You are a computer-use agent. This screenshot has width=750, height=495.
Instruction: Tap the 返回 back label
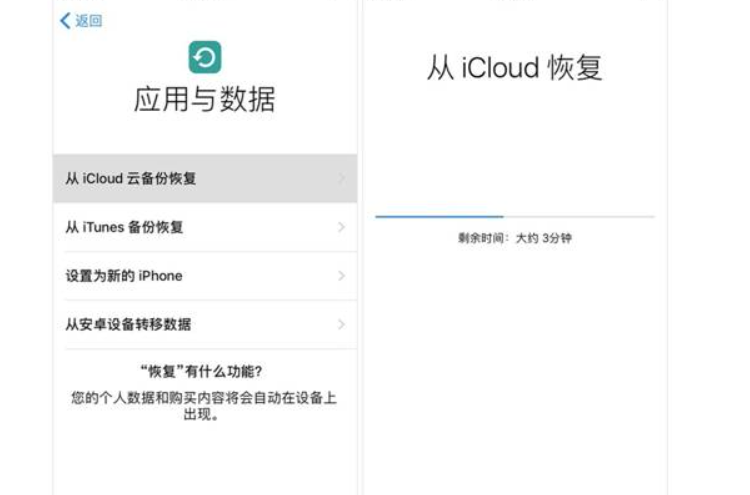coord(89,21)
